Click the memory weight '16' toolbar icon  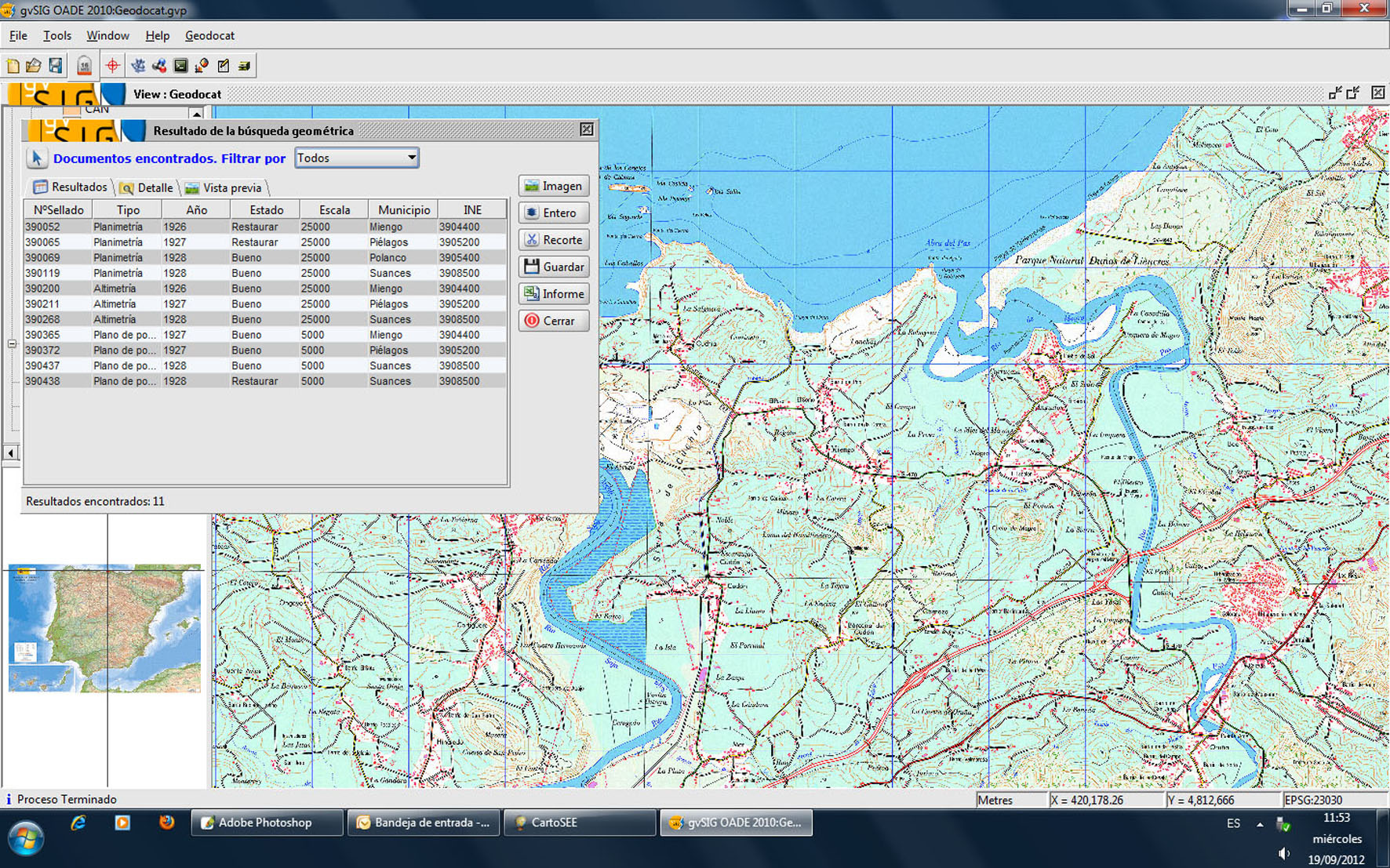[84, 66]
